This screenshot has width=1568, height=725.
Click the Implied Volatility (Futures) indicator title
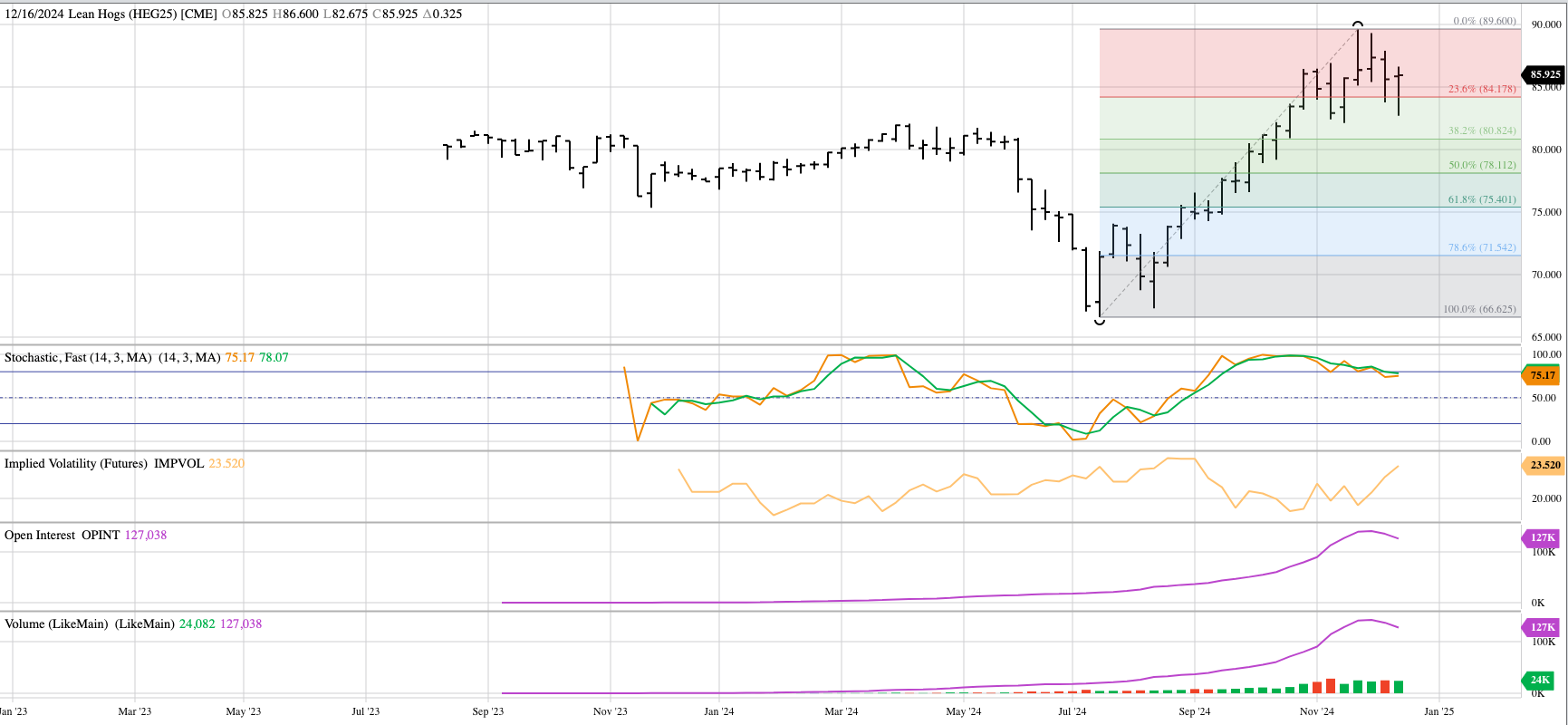pyautogui.click(x=76, y=464)
